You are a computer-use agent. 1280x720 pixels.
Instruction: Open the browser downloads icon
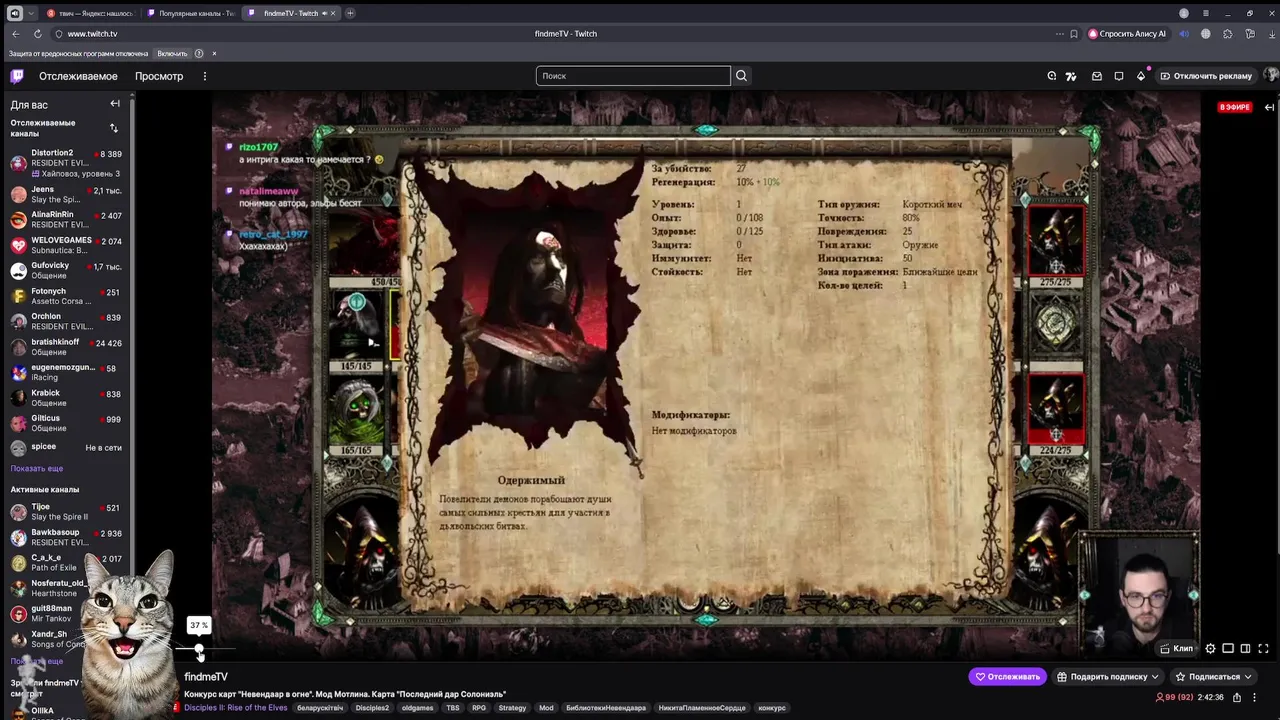[1270, 34]
